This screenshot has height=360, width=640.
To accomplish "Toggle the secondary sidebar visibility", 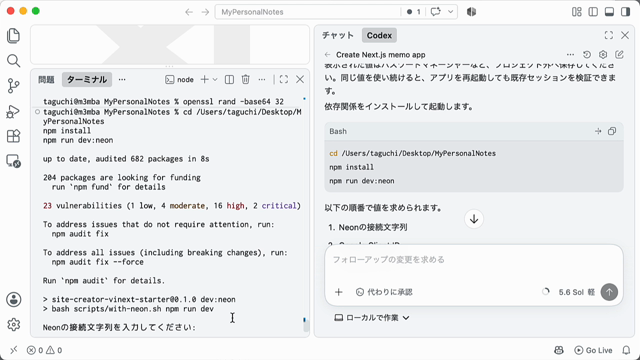I will pyautogui.click(x=626, y=12).
